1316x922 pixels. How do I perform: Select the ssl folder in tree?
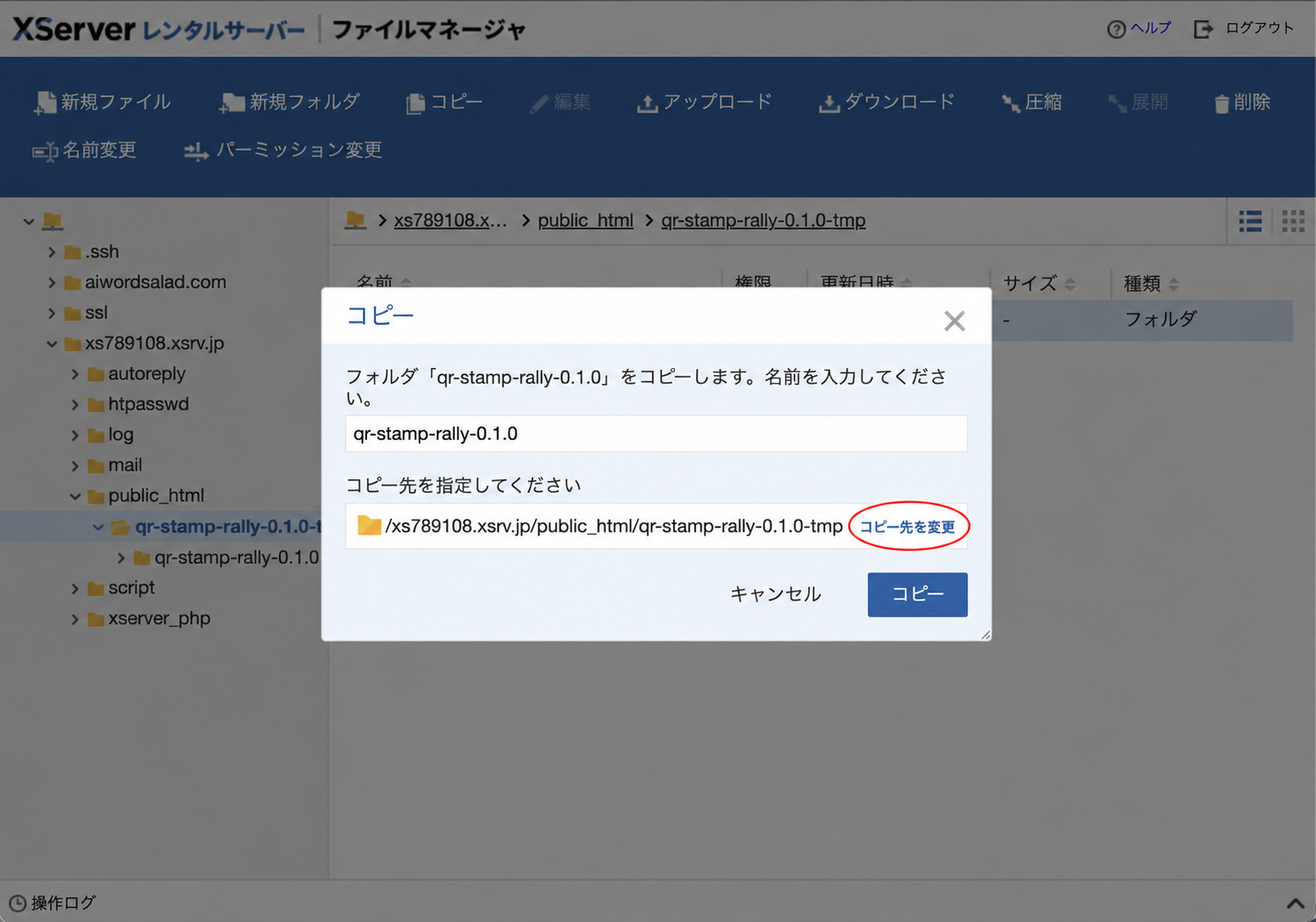86,313
